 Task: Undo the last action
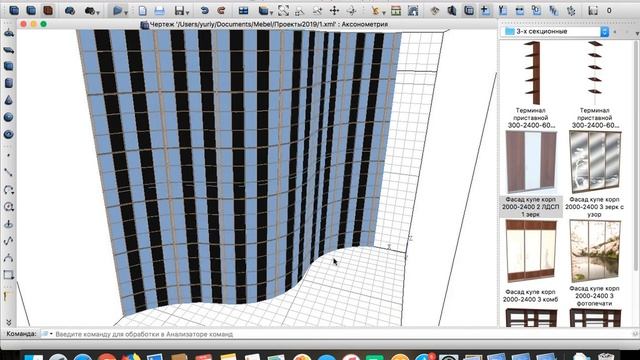(204, 11)
